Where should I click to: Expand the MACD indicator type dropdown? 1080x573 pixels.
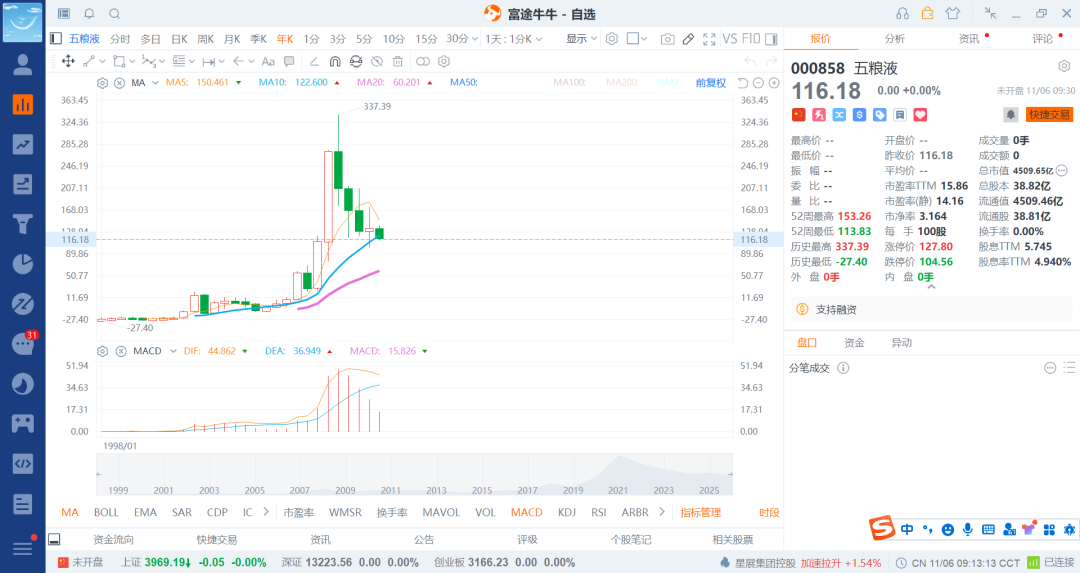(x=173, y=351)
